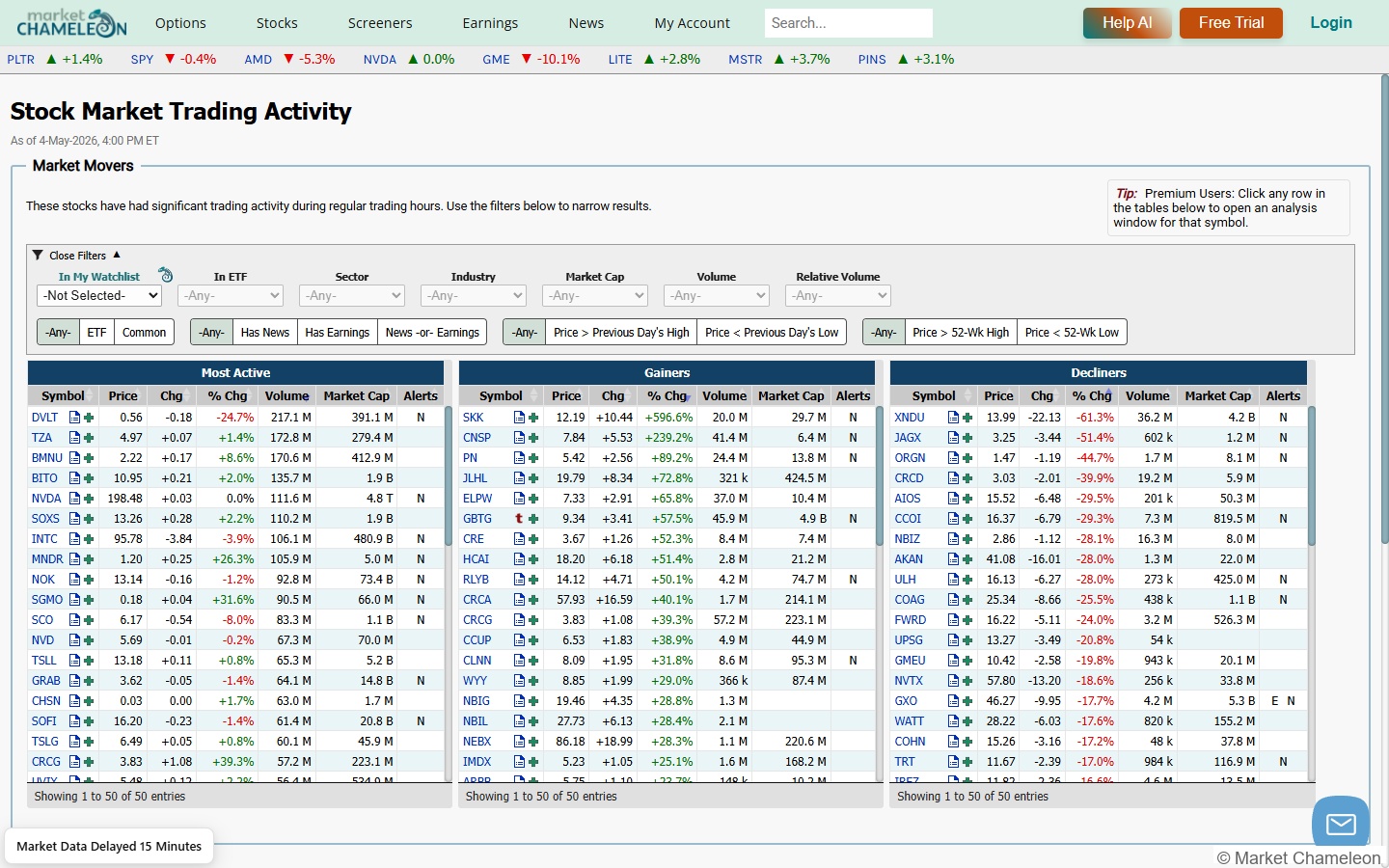Add DVLT to watchlist via plus icon

(x=89, y=418)
